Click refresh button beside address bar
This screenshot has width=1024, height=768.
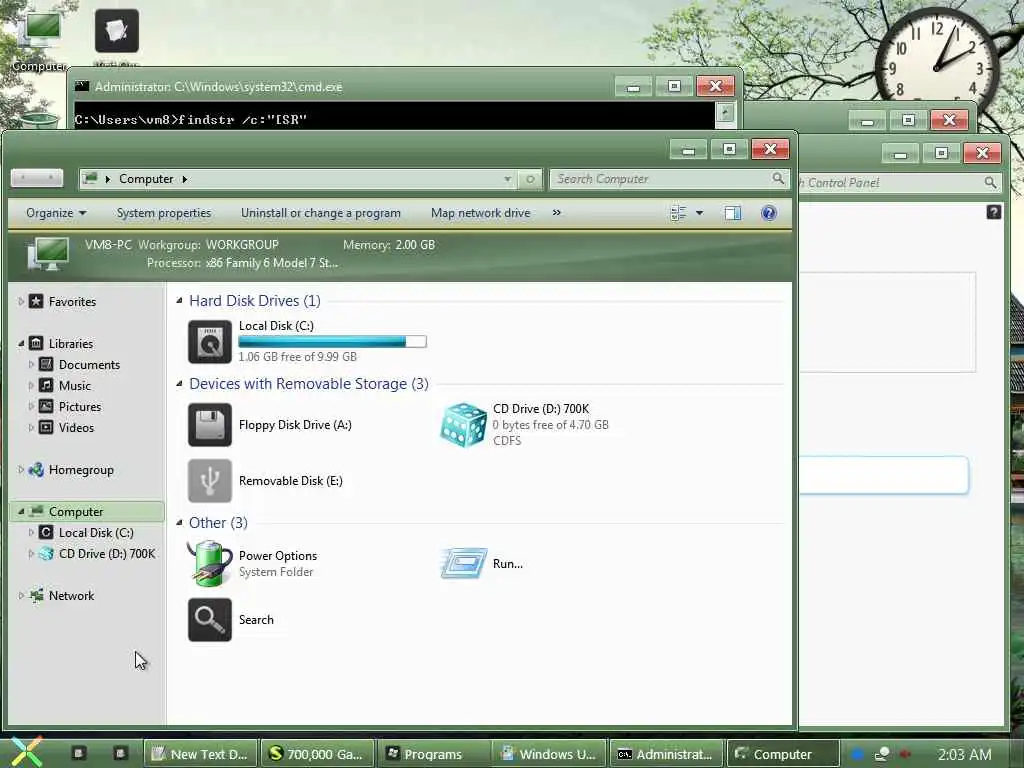click(x=530, y=179)
